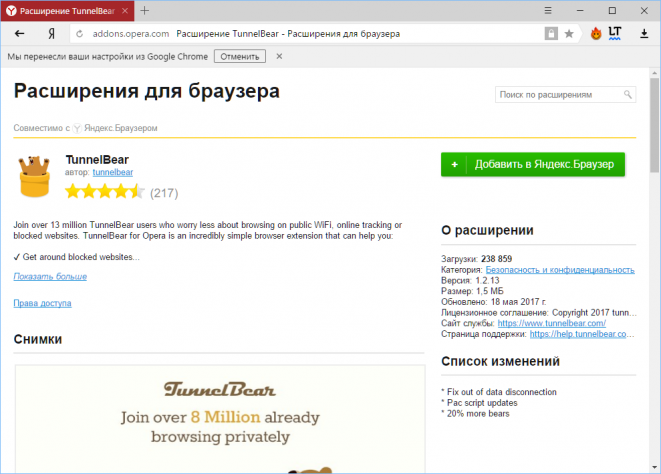661x474 pixels.
Task: Click the star rating for TunnelBear
Action: pos(104,192)
